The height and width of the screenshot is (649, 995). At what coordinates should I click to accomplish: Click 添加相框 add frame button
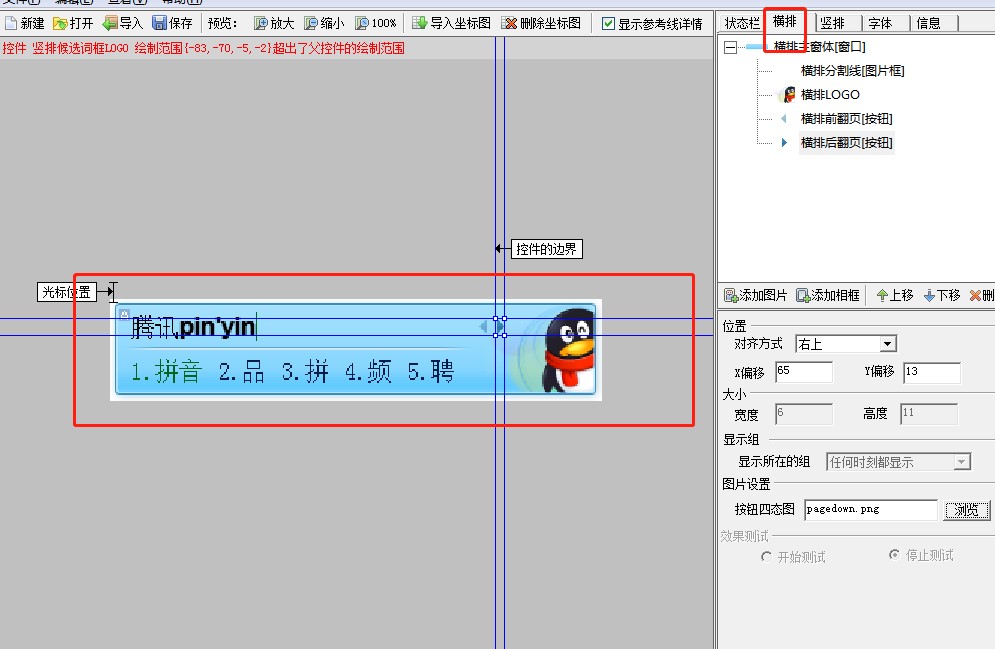(x=827, y=295)
